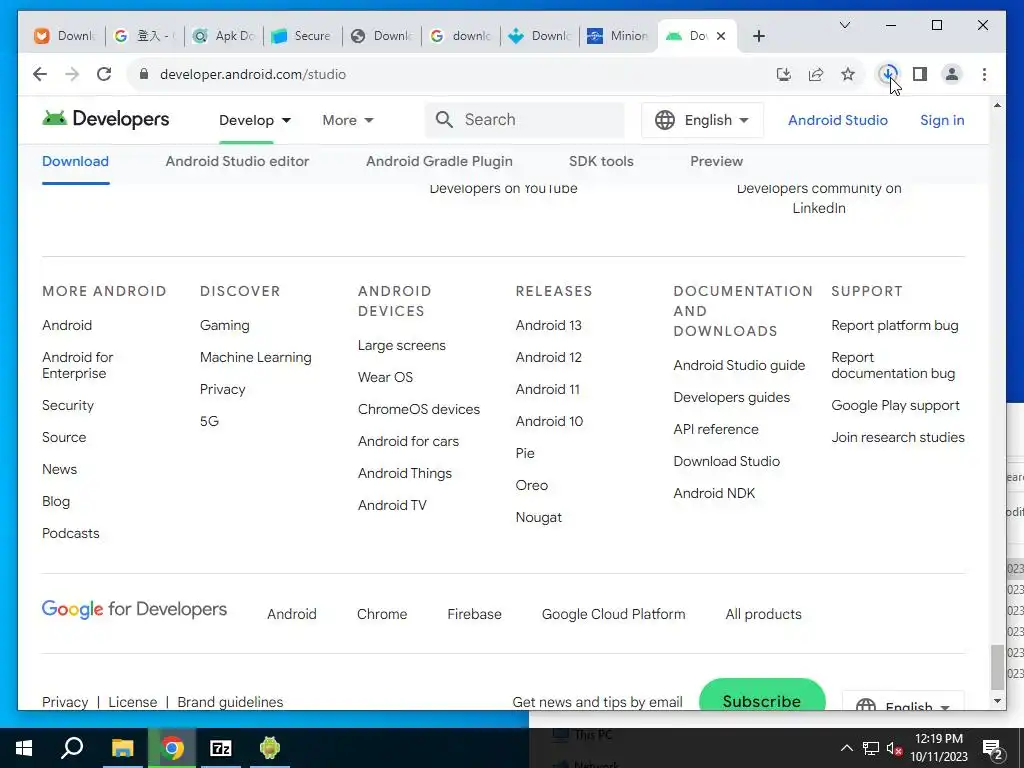Reload the page with refresh icon
This screenshot has height=768, width=1024.
pos(104,74)
